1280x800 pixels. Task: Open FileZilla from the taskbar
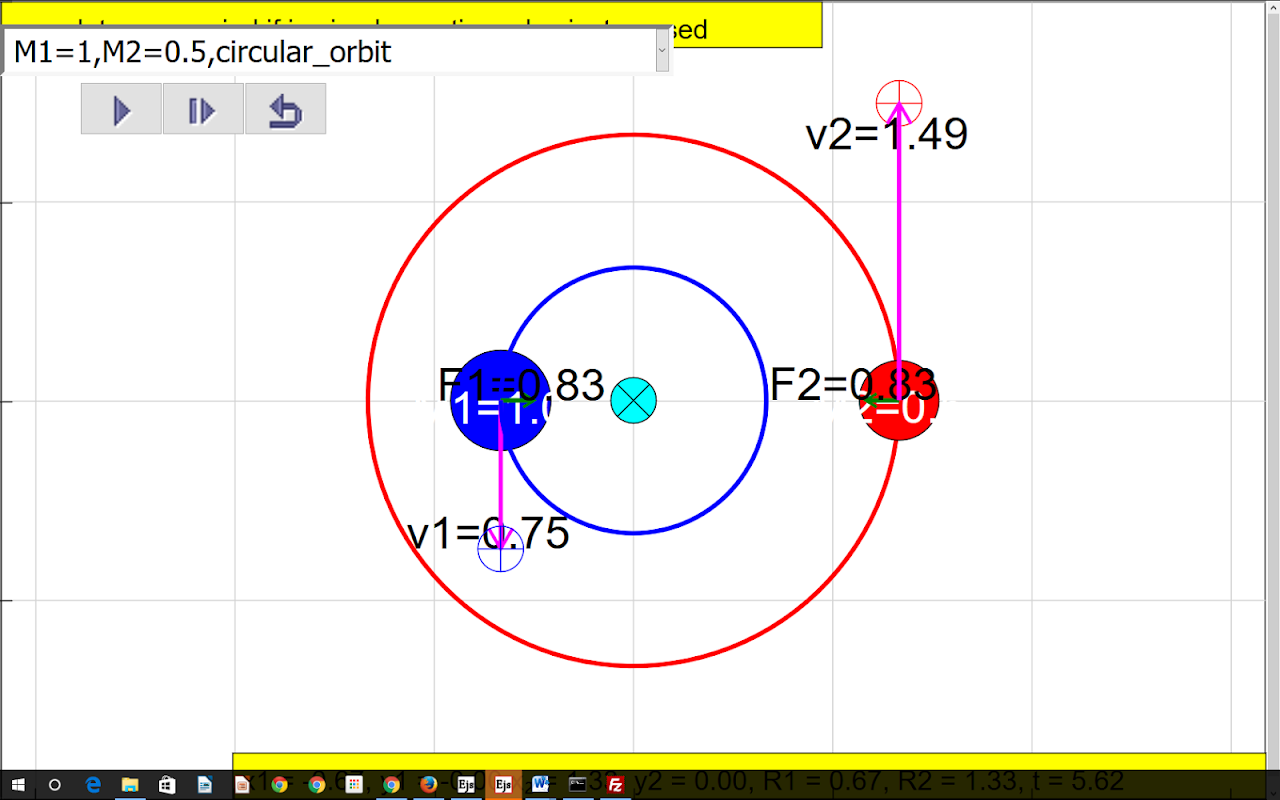[x=615, y=785]
